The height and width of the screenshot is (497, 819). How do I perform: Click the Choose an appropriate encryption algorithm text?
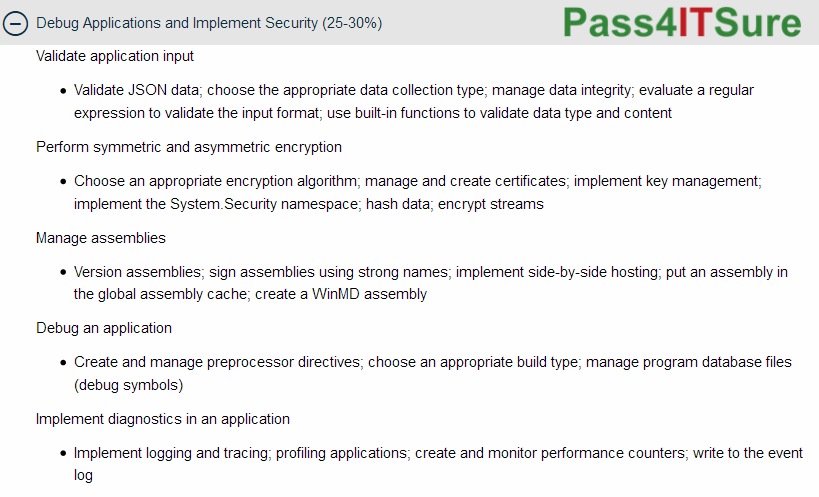[x=216, y=181]
